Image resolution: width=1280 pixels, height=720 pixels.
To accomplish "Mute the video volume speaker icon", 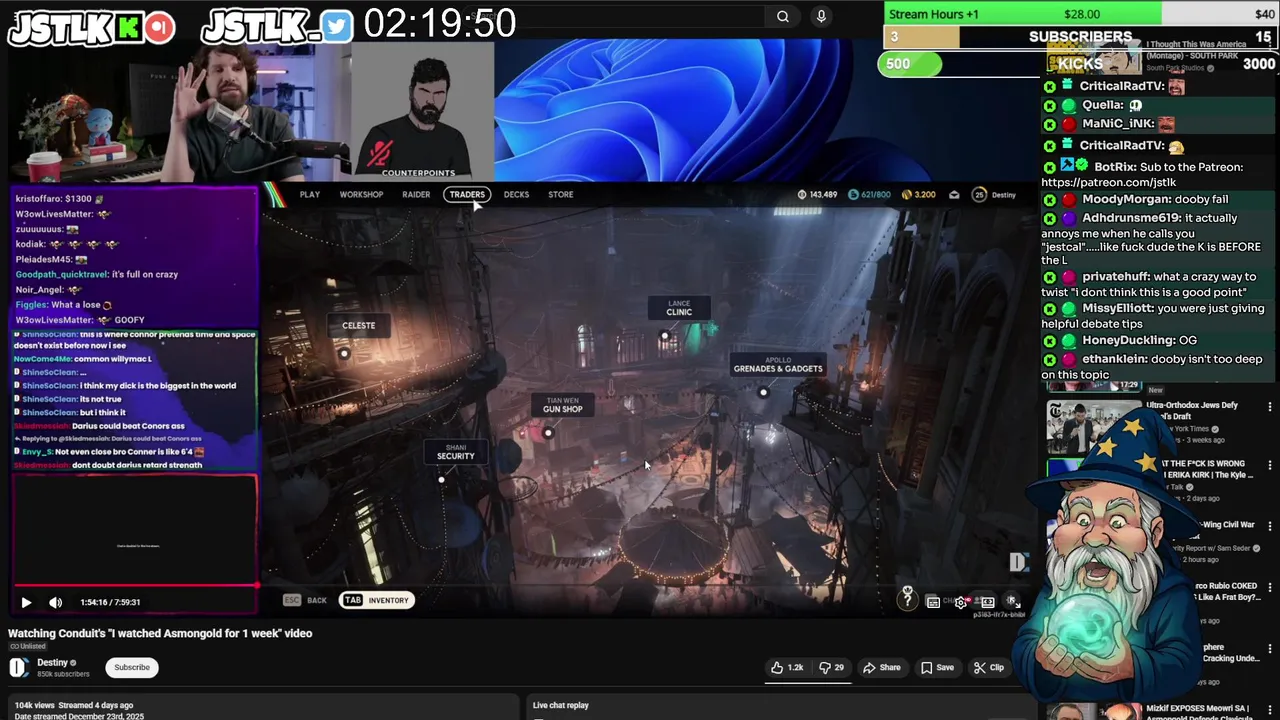I will click(56, 602).
